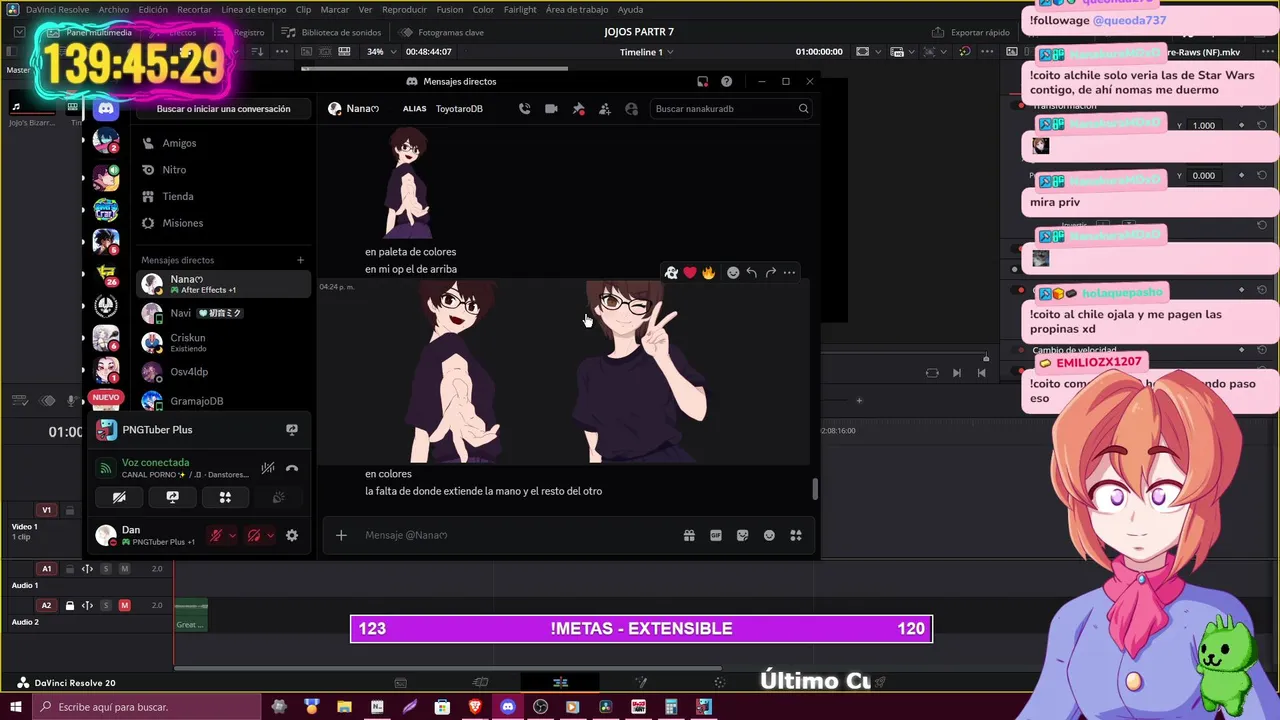
Task: Toggle solo on Audio 2 track
Action: (x=106, y=605)
